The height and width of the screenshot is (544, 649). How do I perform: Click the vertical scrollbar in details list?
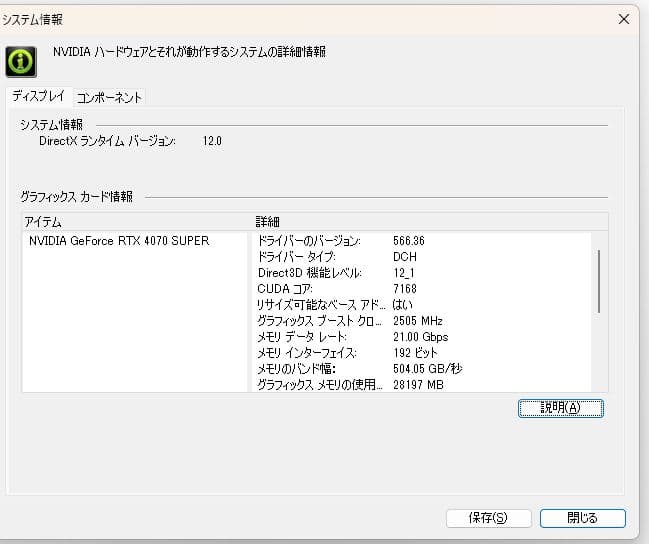599,282
